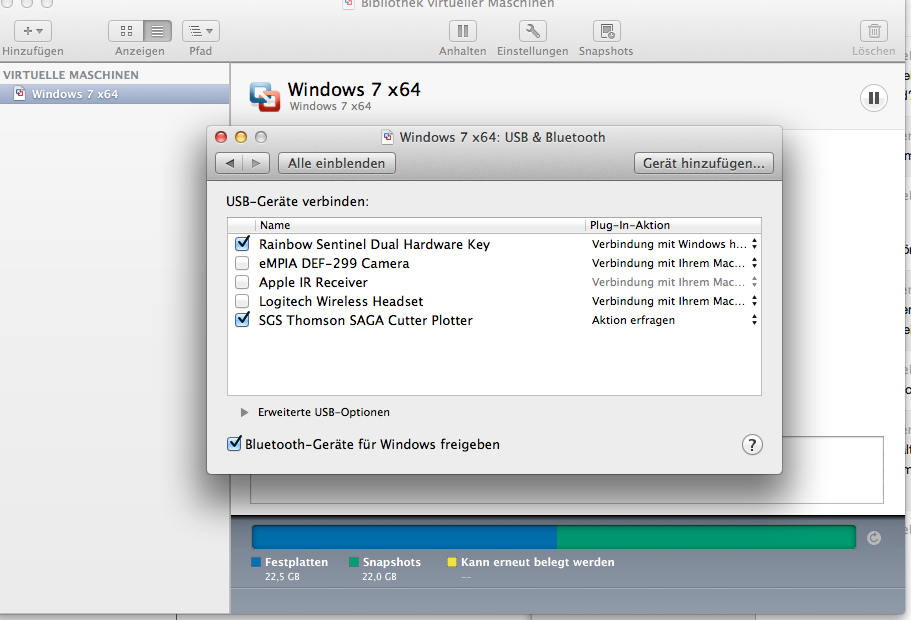Screen dimensions: 911x620
Task: Sort by the Name column header
Action: tap(420, 225)
